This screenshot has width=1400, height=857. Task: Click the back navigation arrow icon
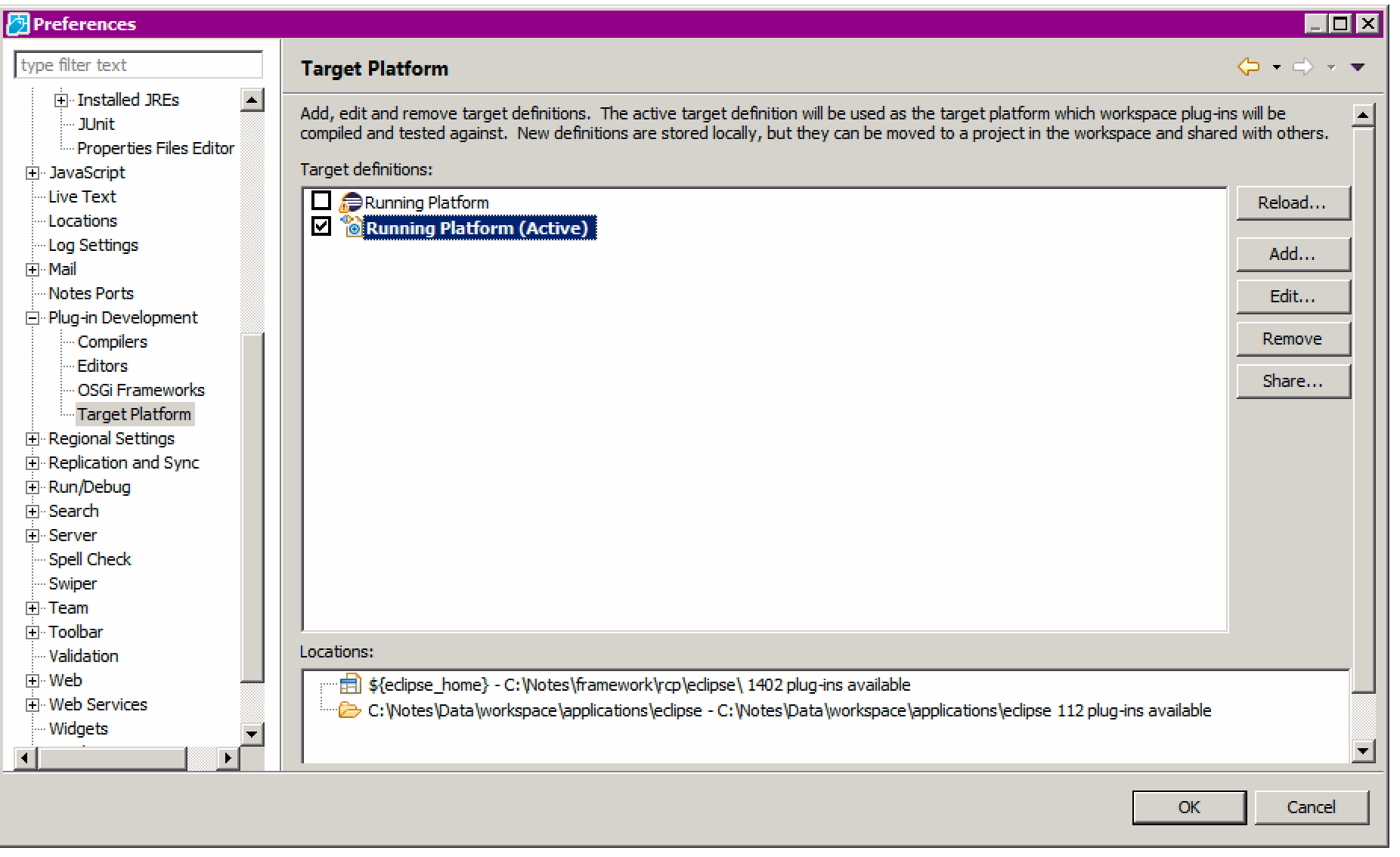coord(1248,67)
